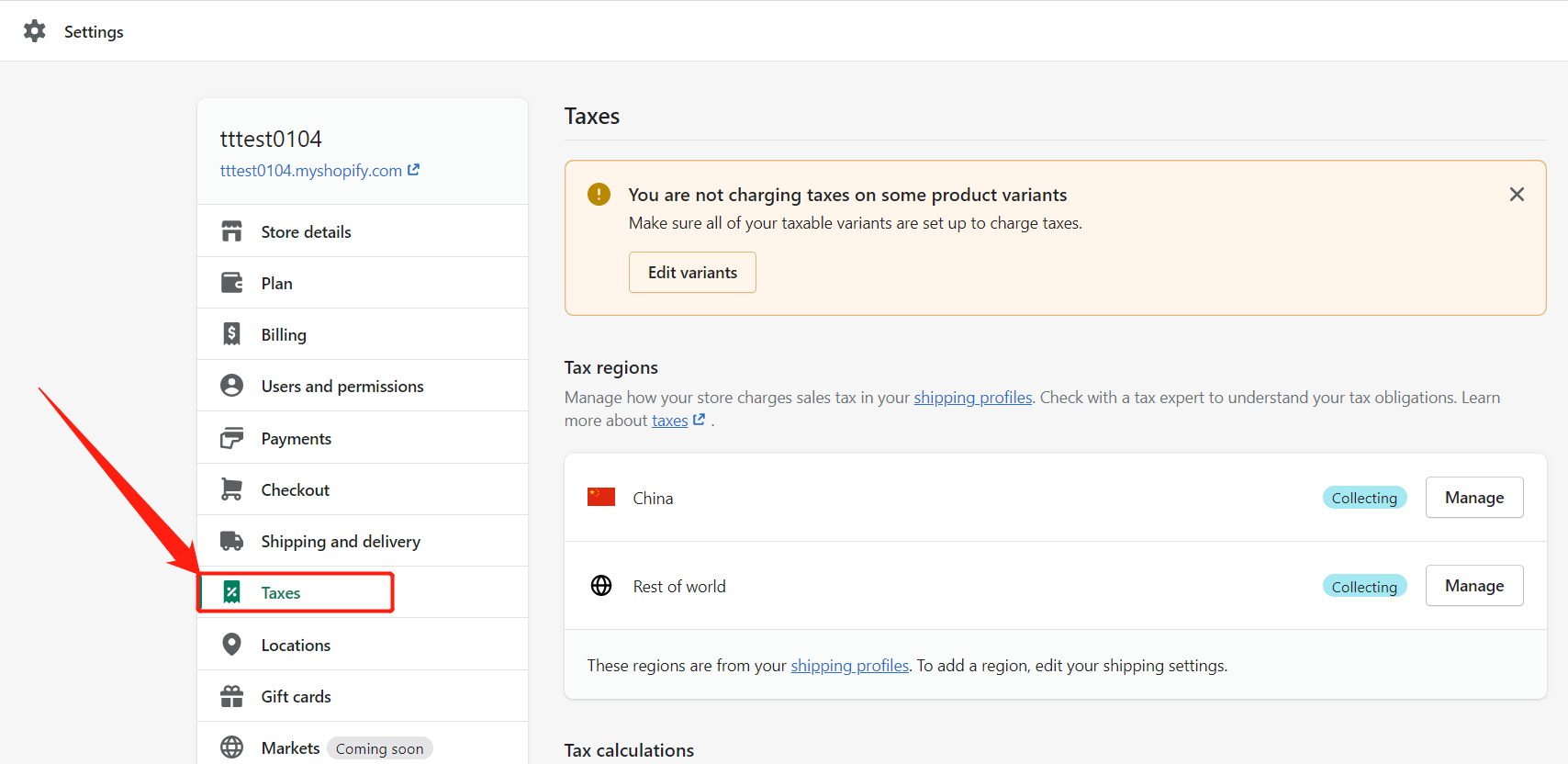Click the Rest of world globe icon

click(601, 586)
